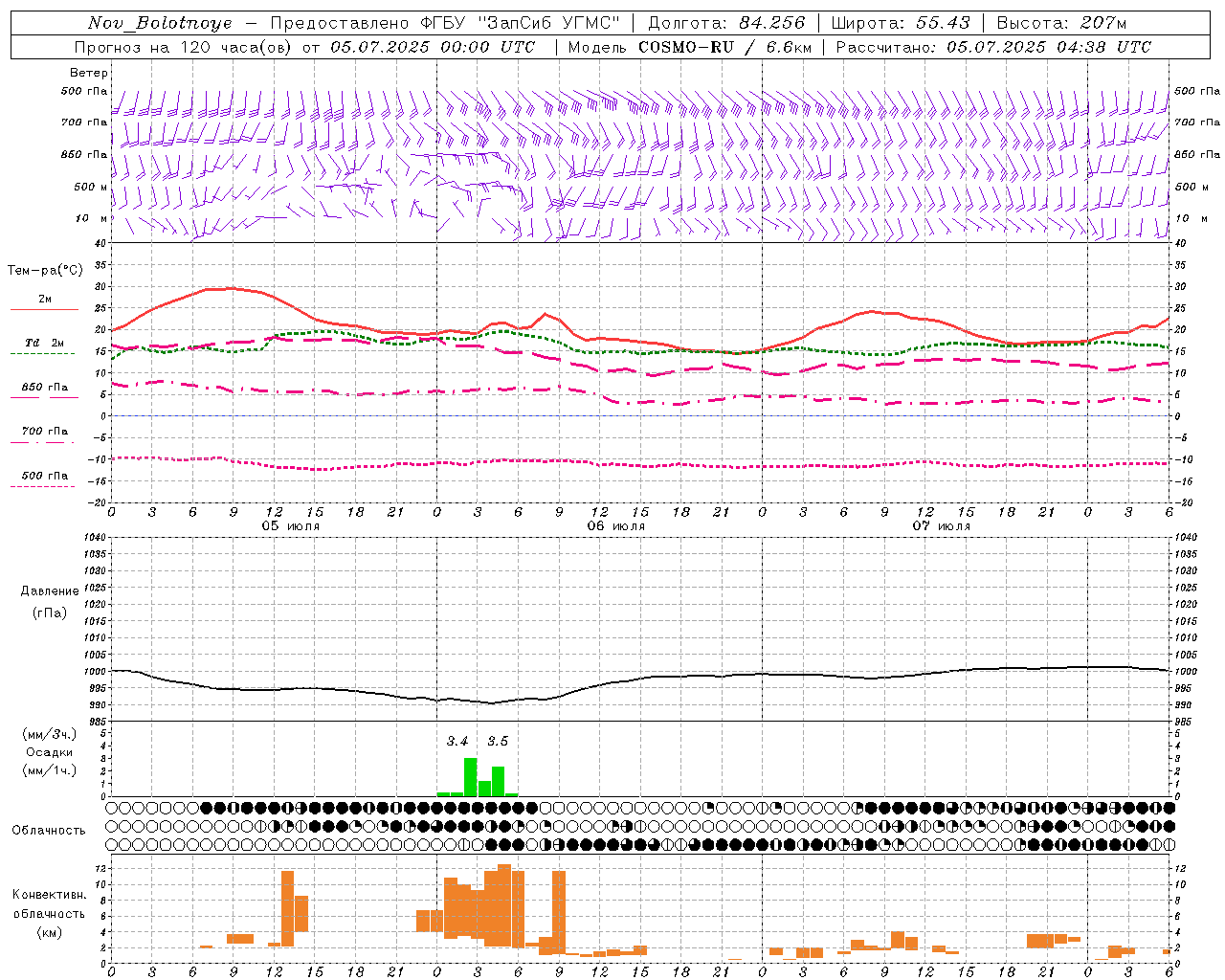The image size is (1225, 980).
Task: Click the 'Высота: 207м' elevation value
Action: point(1061,23)
